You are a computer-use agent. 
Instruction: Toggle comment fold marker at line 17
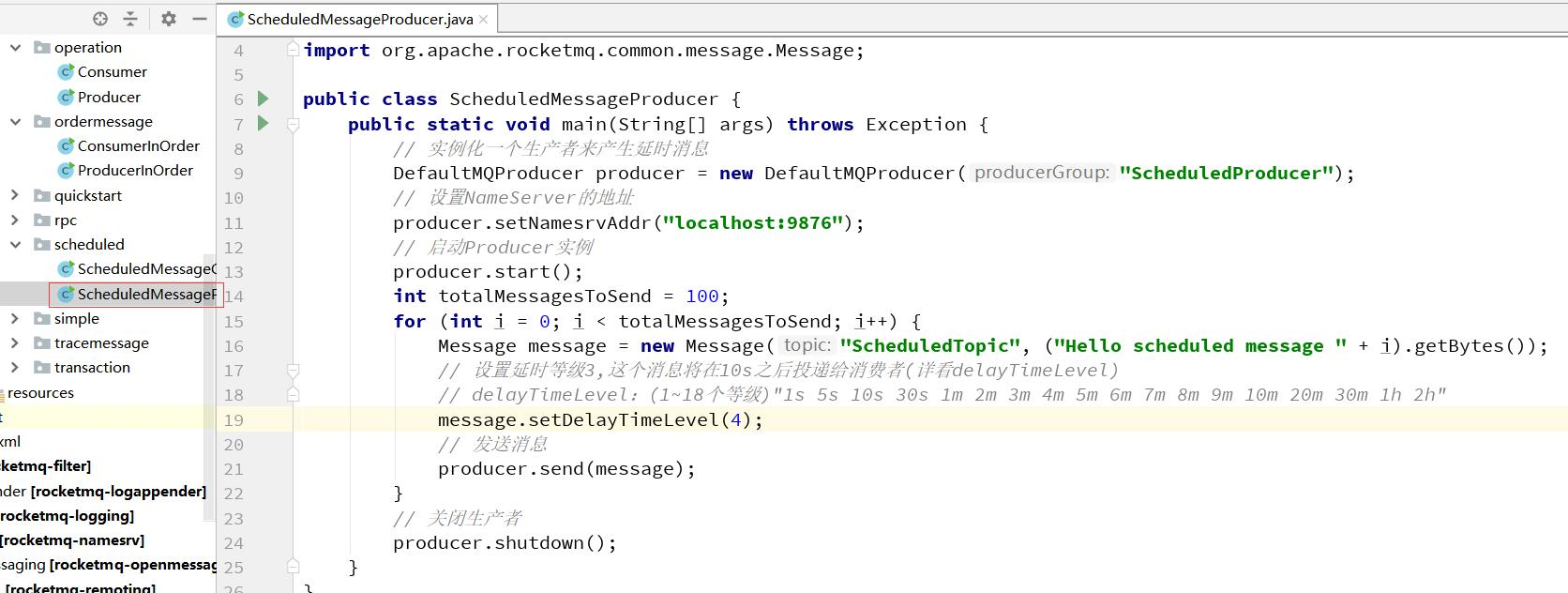[293, 371]
